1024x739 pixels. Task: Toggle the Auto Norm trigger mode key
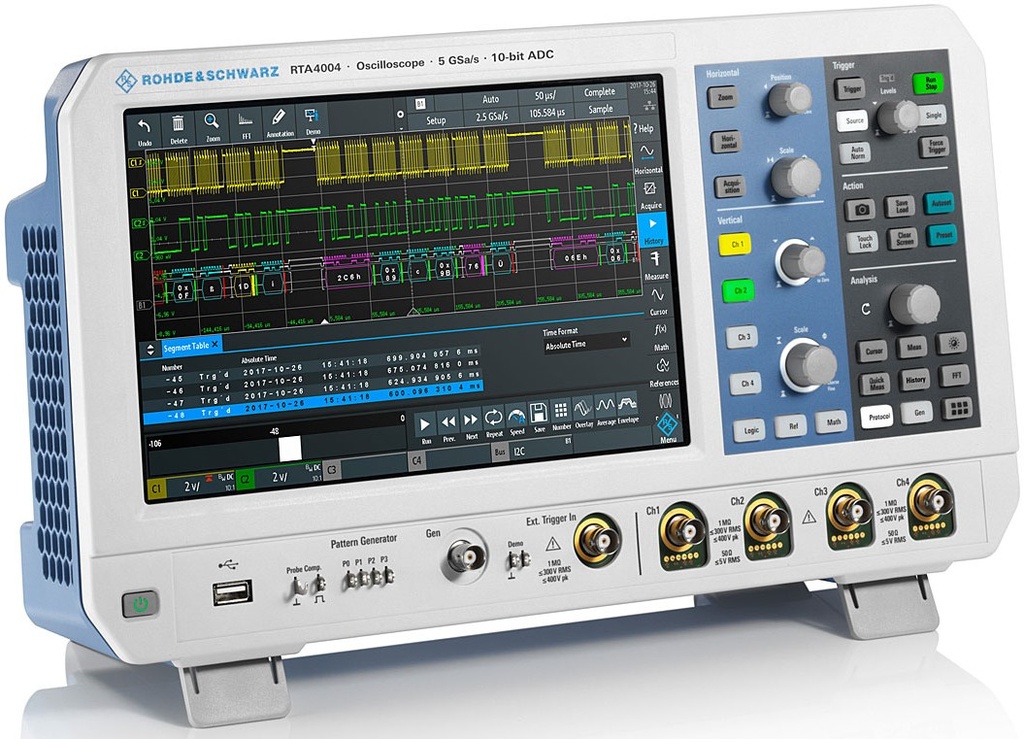click(857, 152)
